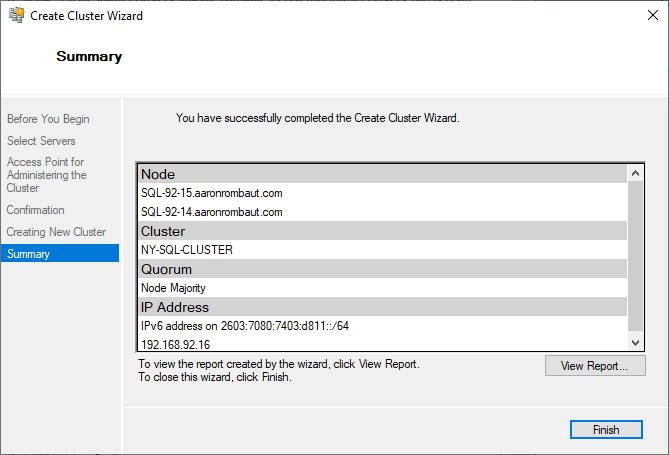The width and height of the screenshot is (669, 455).
Task: Click the highlighted Summary step in sidebar
Action: click(28, 254)
